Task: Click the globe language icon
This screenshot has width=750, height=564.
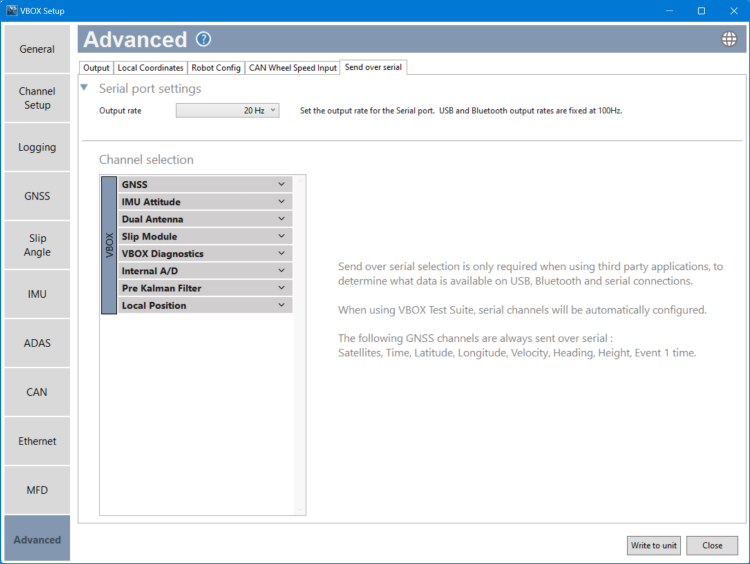Action: 729,39
